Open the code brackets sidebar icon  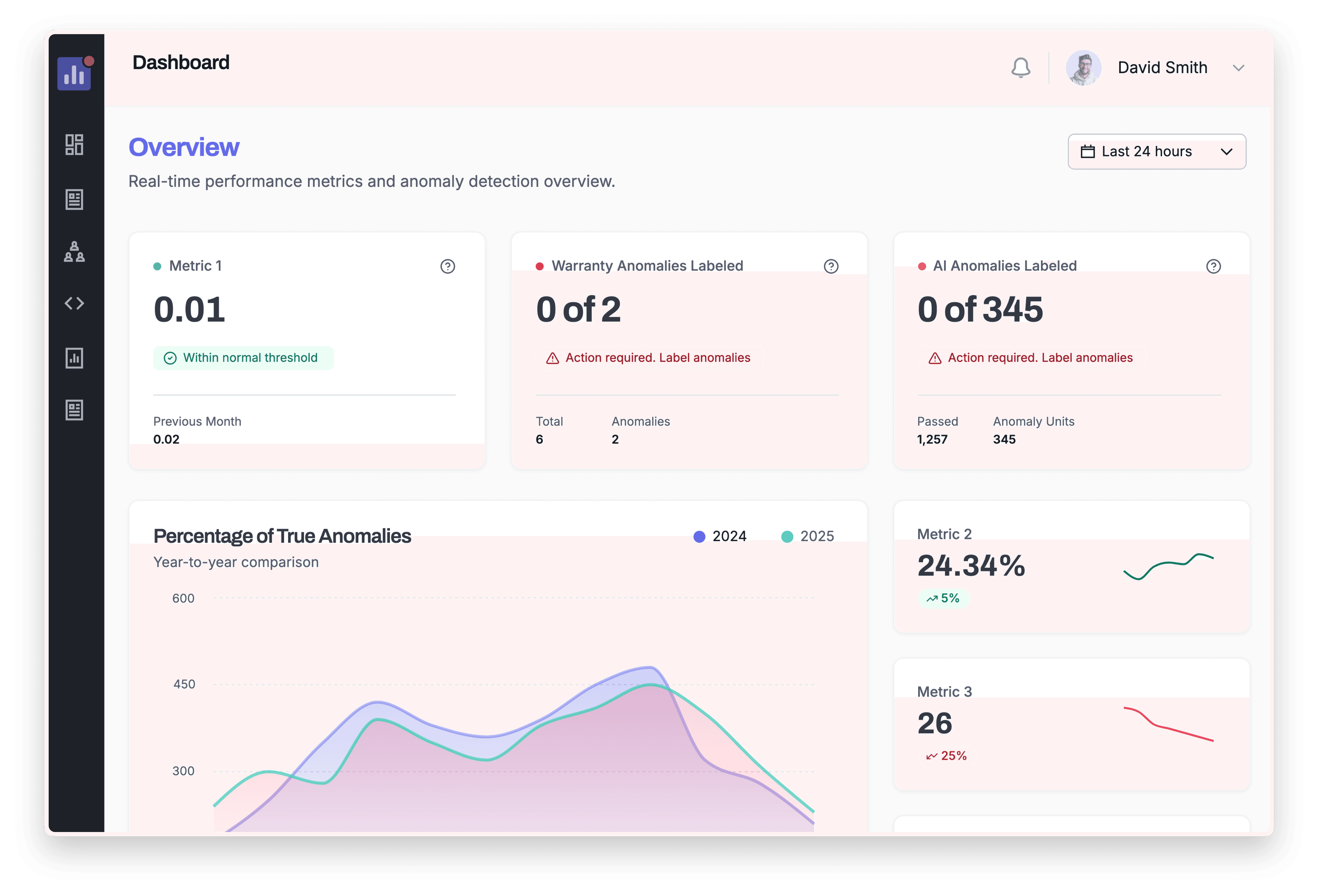(74, 304)
